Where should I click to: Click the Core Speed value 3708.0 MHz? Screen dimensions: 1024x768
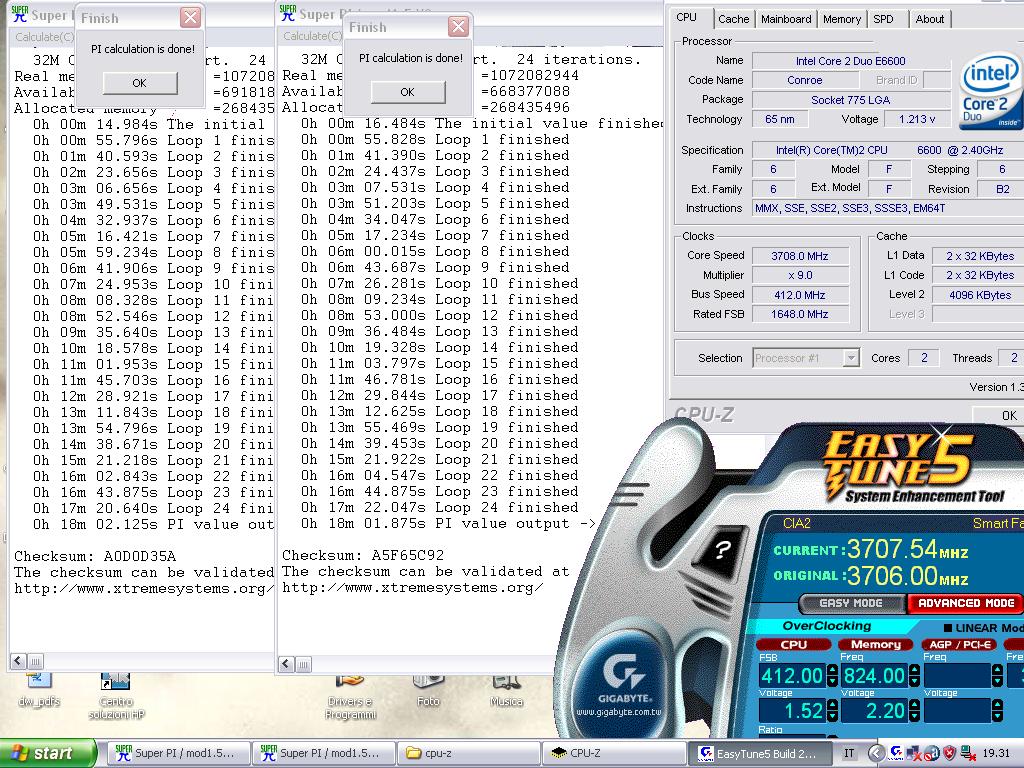pyautogui.click(x=800, y=256)
